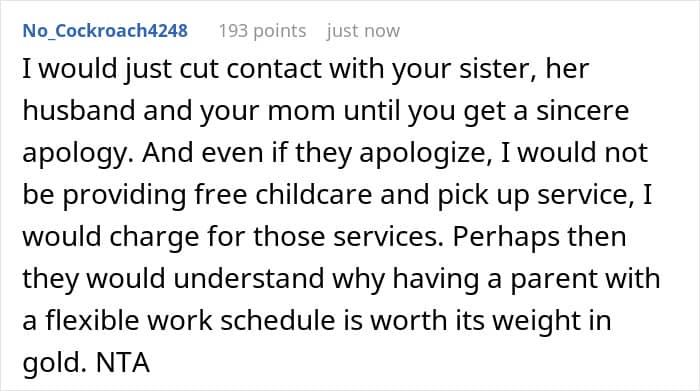The image size is (700, 391).
Task: Click the word 'schedule' in the comment
Action: (277, 320)
